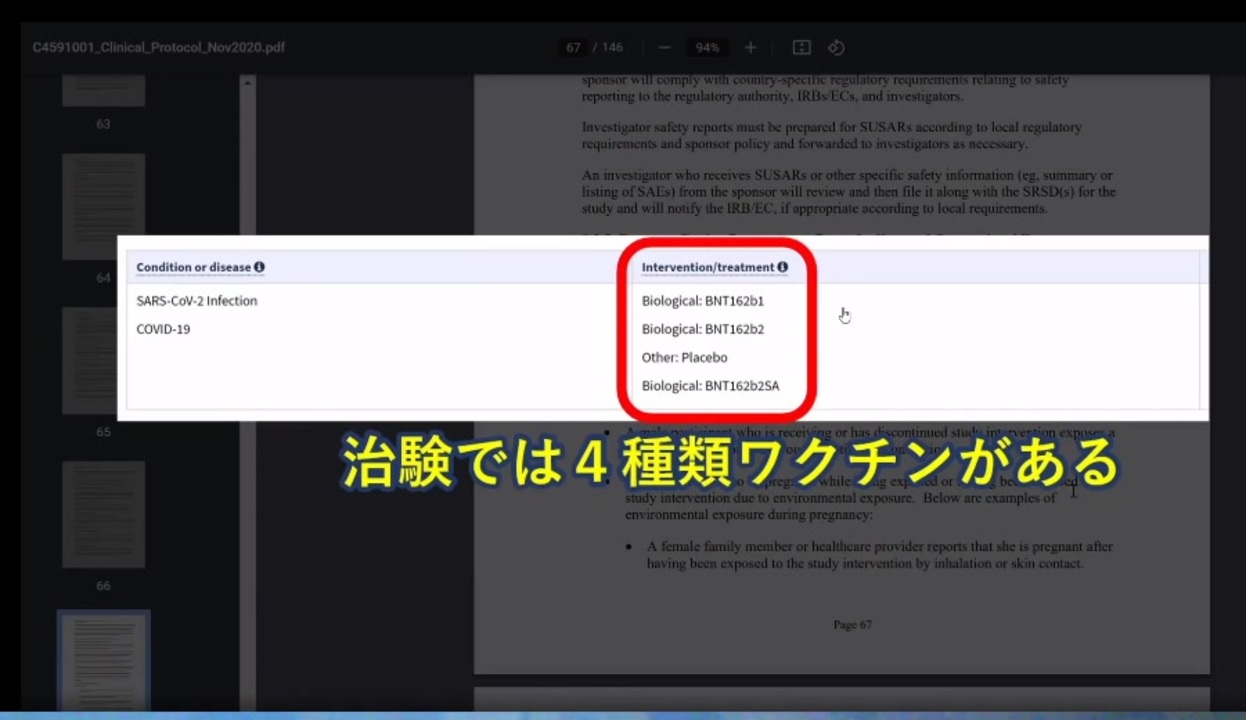This screenshot has width=1246, height=720.
Task: Click the 146 total pages label
Action: (x=612, y=48)
